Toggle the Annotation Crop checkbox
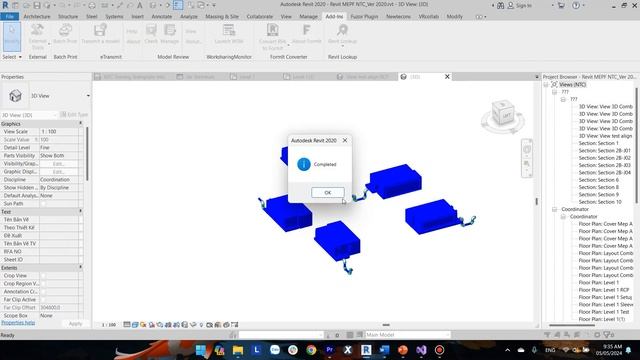 44,292
